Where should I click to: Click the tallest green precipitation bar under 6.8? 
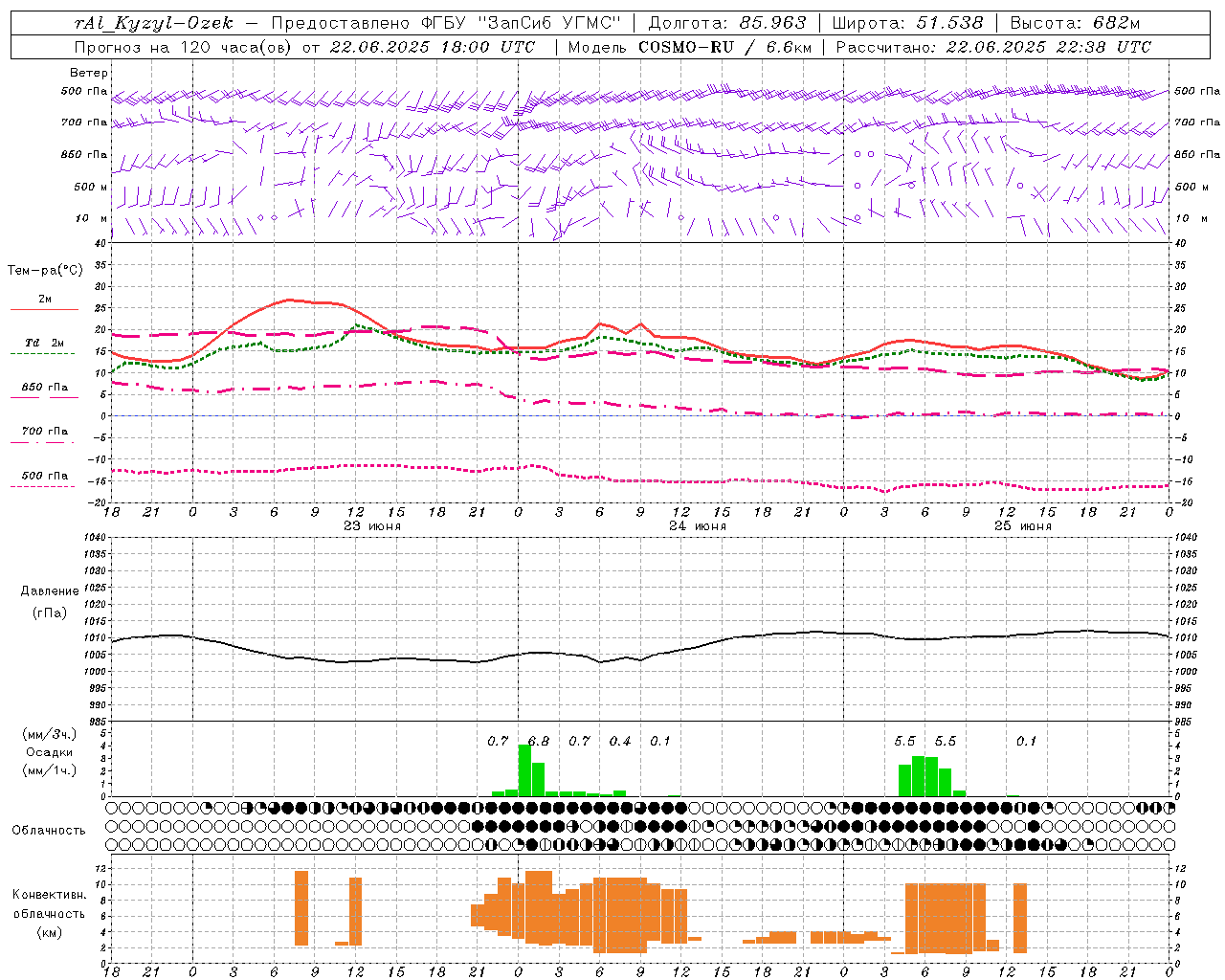click(x=524, y=770)
